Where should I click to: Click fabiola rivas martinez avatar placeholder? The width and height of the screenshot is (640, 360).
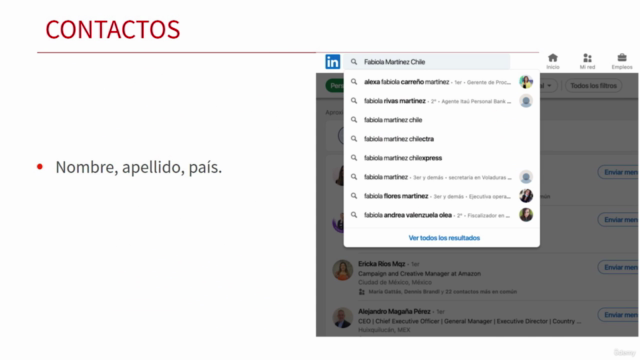[x=526, y=101]
